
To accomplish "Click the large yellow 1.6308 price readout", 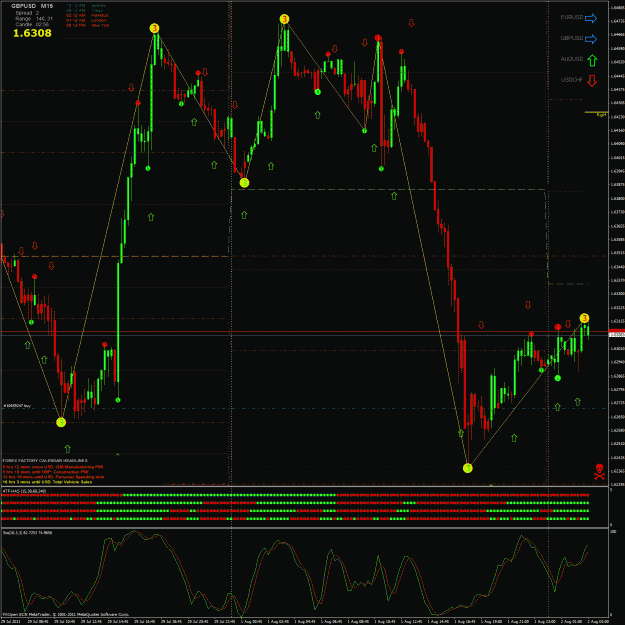I will click(32, 33).
